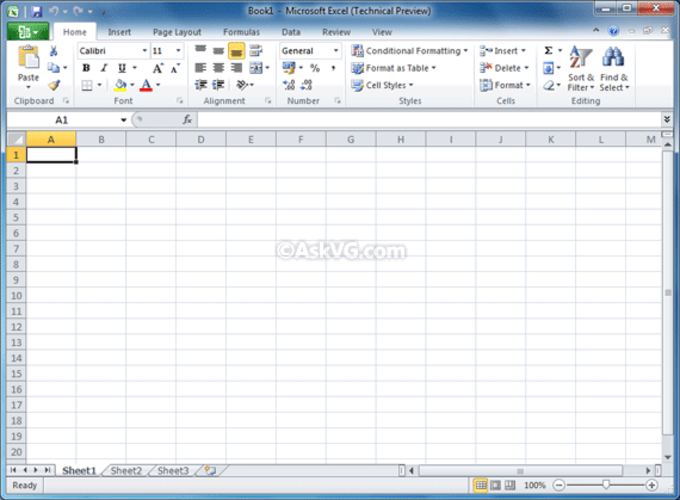680x500 pixels.
Task: Open the Conditional Formatting dropdown
Action: tap(410, 51)
